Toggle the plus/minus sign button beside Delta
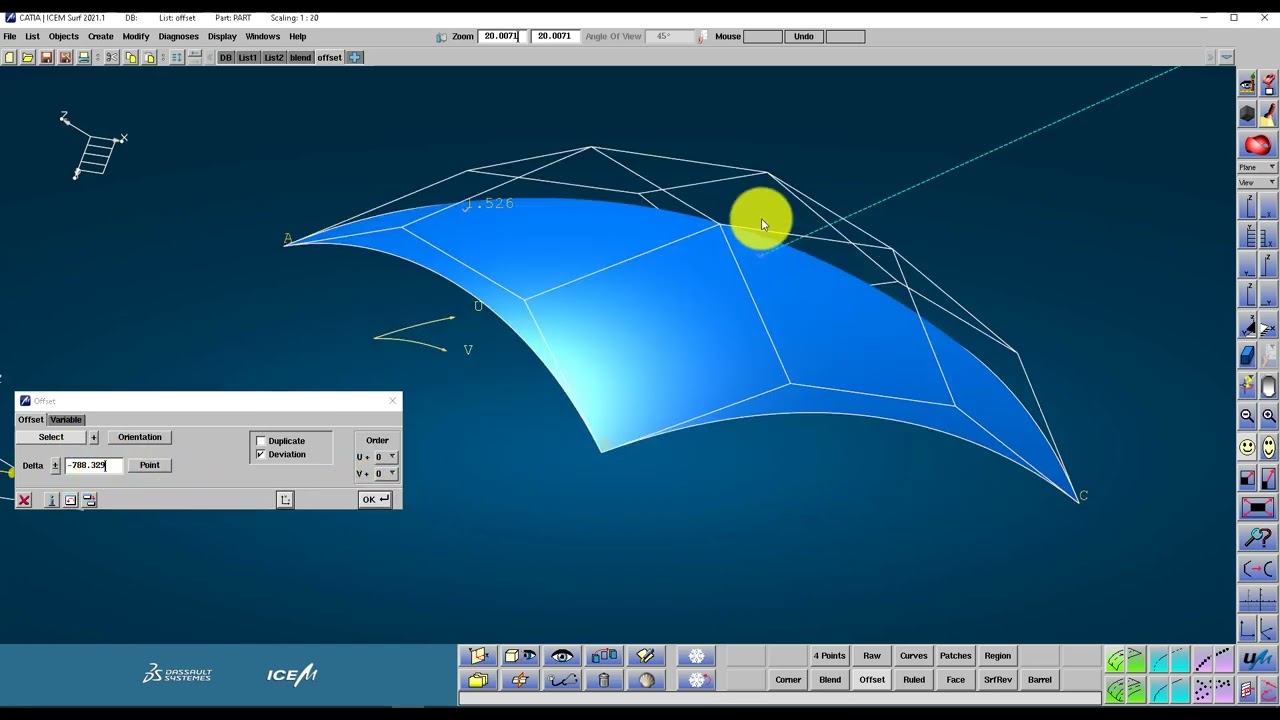This screenshot has width=1280, height=720. [55, 465]
